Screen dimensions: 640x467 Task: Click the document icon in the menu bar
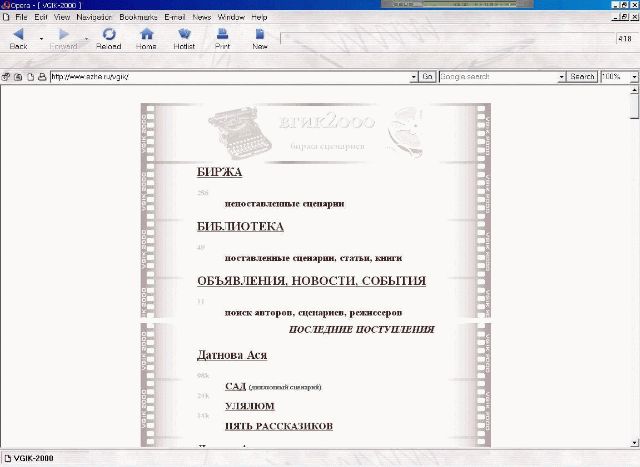(6, 17)
